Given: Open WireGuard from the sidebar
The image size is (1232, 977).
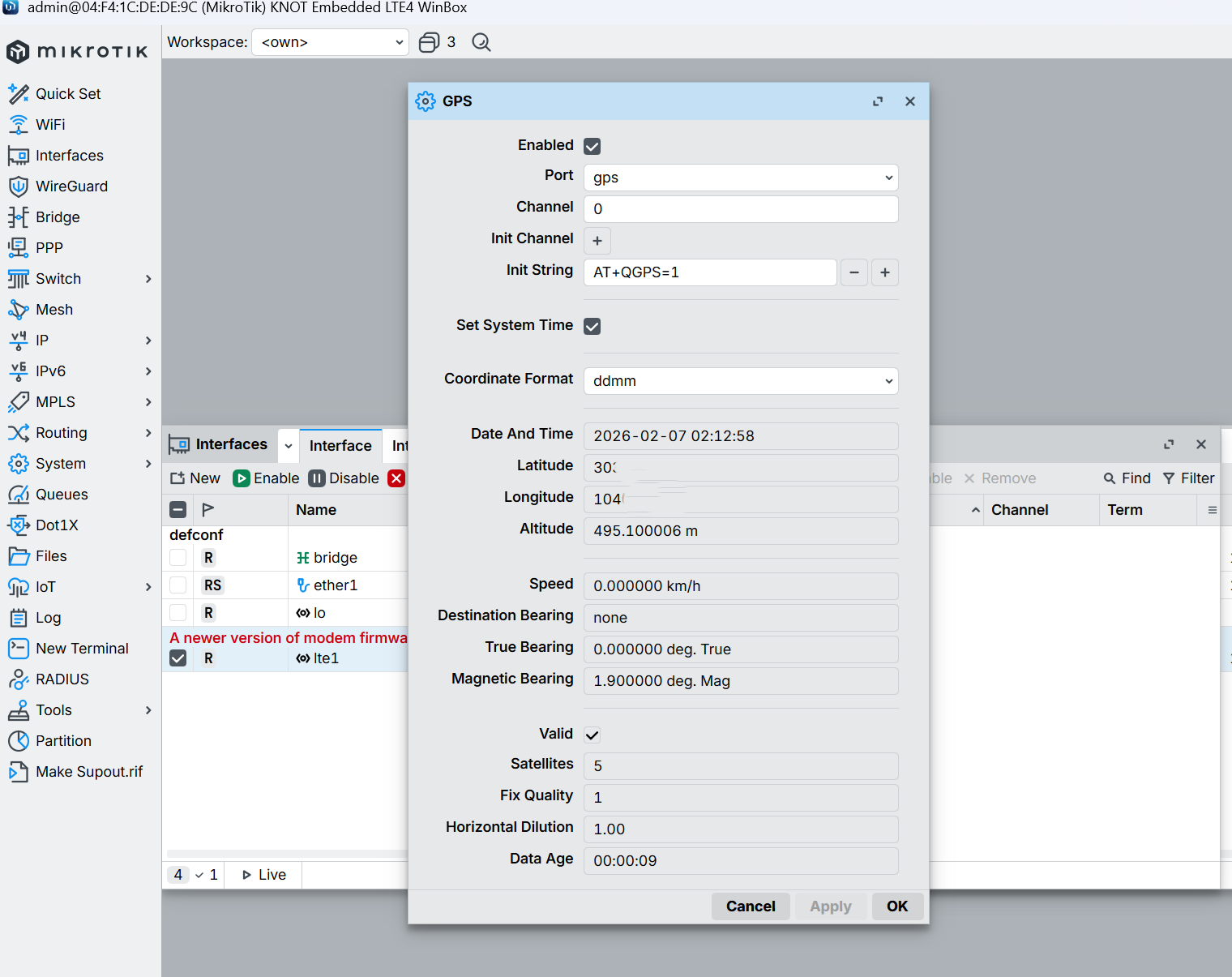Looking at the screenshot, I should point(71,186).
